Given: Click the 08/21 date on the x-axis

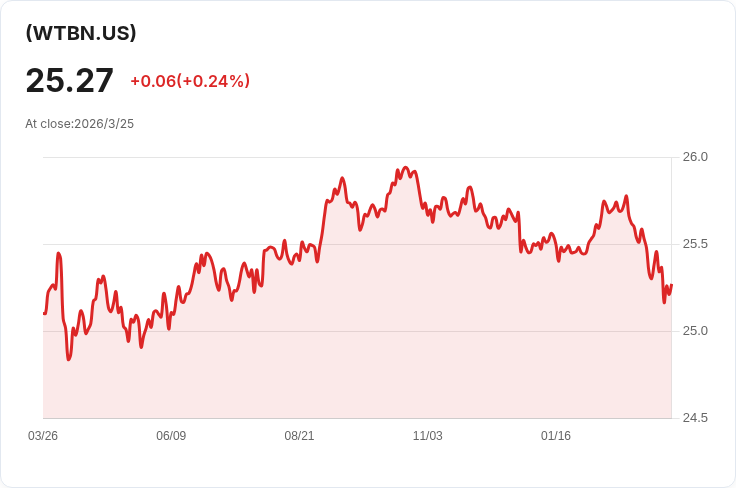Looking at the screenshot, I should [x=299, y=436].
